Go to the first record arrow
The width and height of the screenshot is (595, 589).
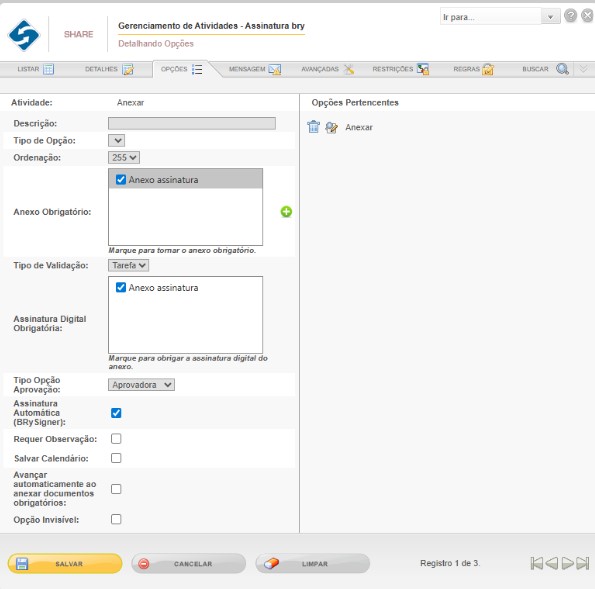(537, 563)
